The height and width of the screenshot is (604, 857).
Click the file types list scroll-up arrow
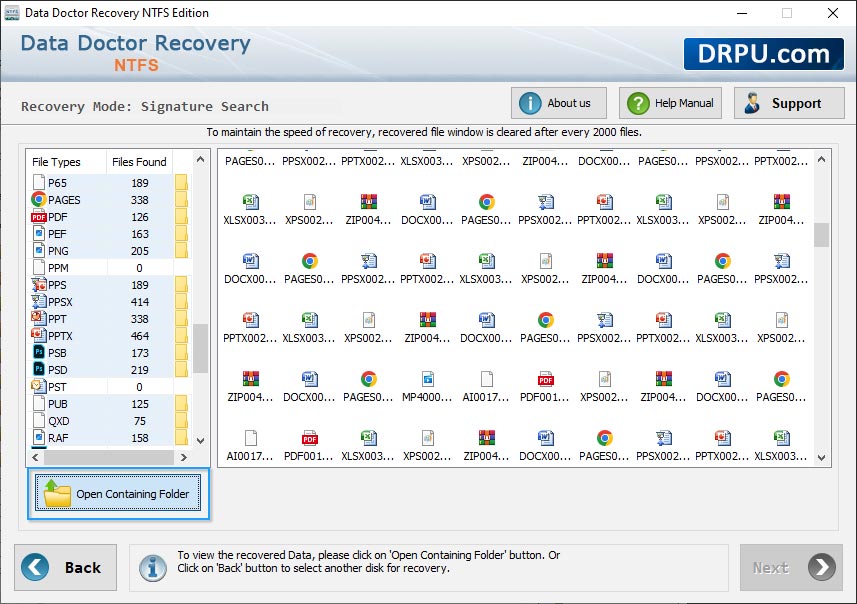click(201, 160)
